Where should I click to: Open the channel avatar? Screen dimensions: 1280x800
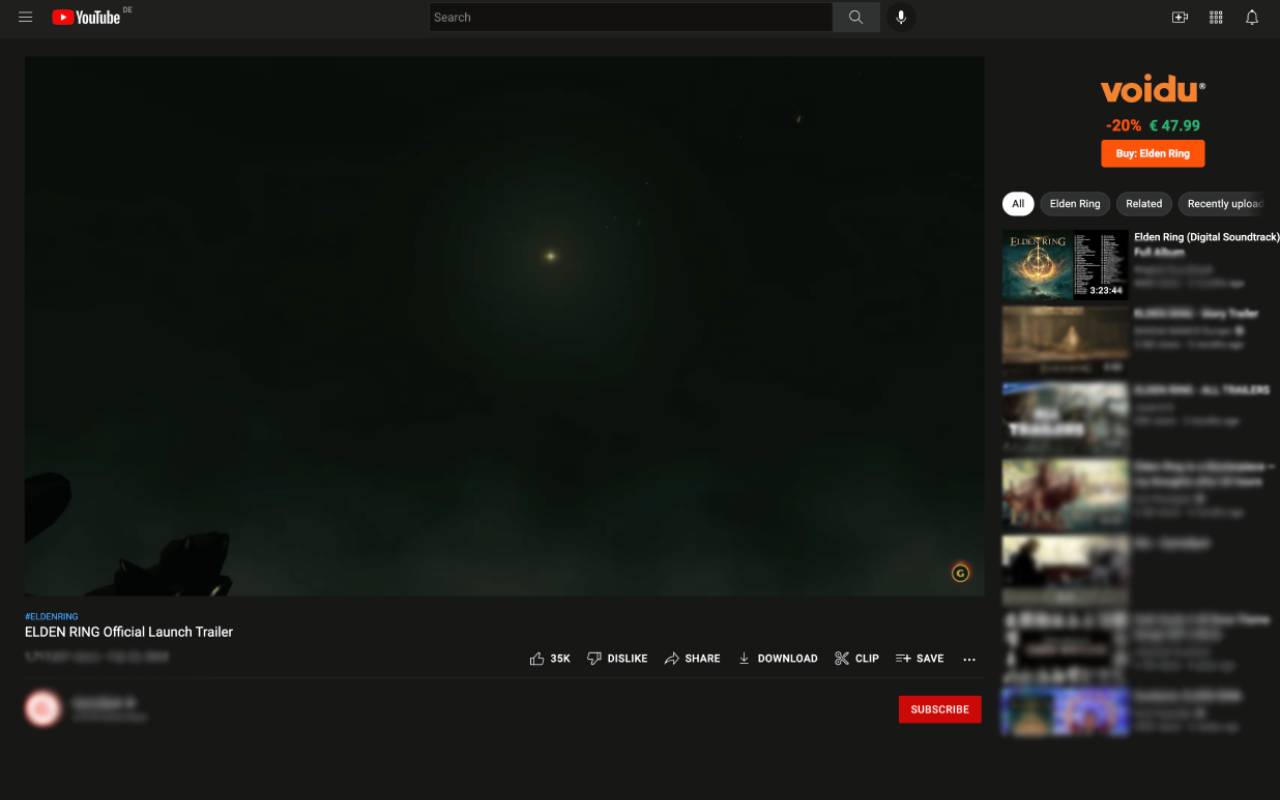click(x=42, y=708)
